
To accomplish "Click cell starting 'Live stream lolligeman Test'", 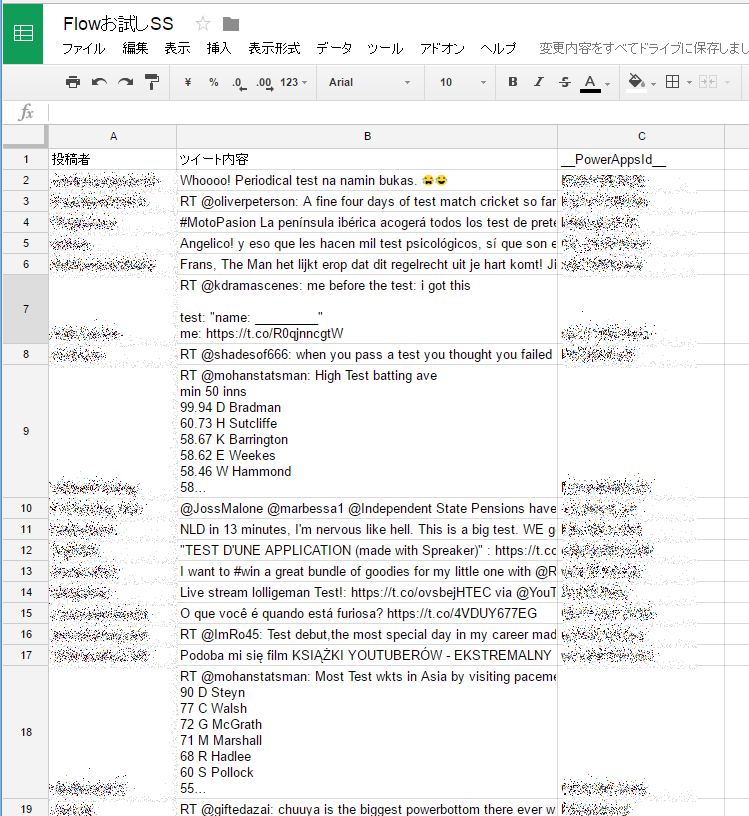I will (367, 592).
